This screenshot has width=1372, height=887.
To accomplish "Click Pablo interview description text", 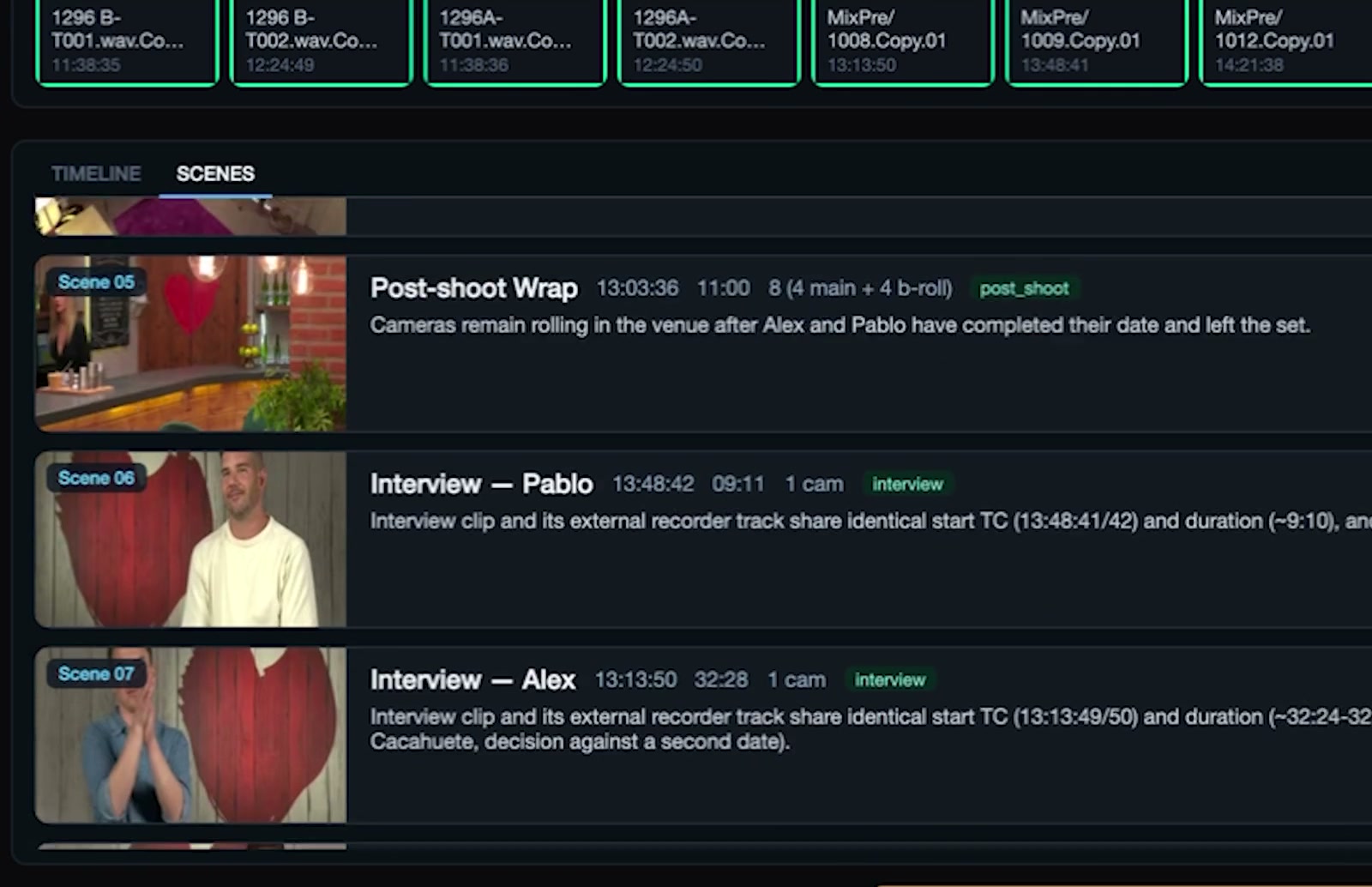I will pyautogui.click(x=871, y=521).
